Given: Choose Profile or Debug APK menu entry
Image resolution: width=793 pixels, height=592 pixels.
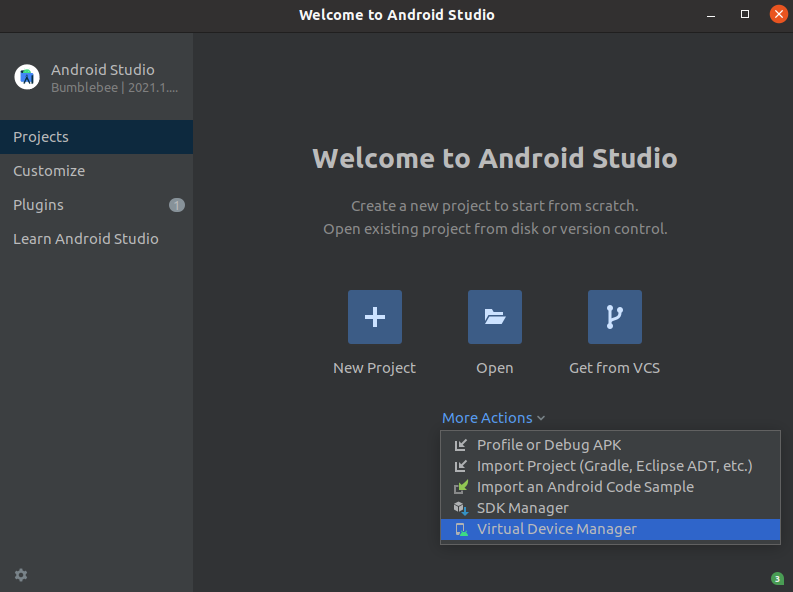Looking at the screenshot, I should [610, 445].
